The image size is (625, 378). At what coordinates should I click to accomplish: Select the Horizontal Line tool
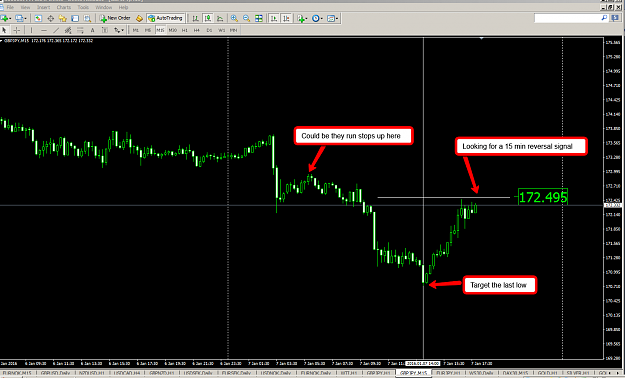click(x=44, y=30)
